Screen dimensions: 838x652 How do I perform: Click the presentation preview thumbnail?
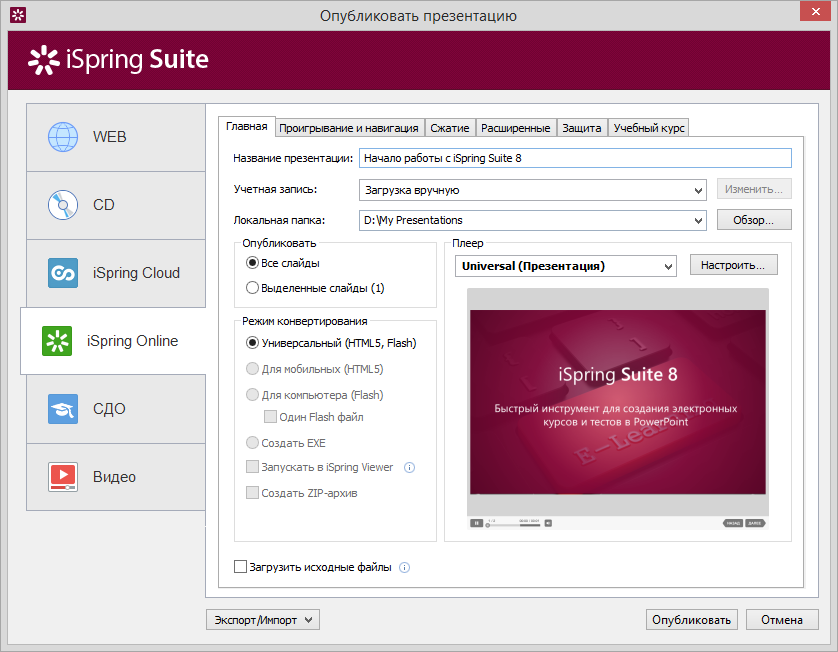click(x=618, y=402)
